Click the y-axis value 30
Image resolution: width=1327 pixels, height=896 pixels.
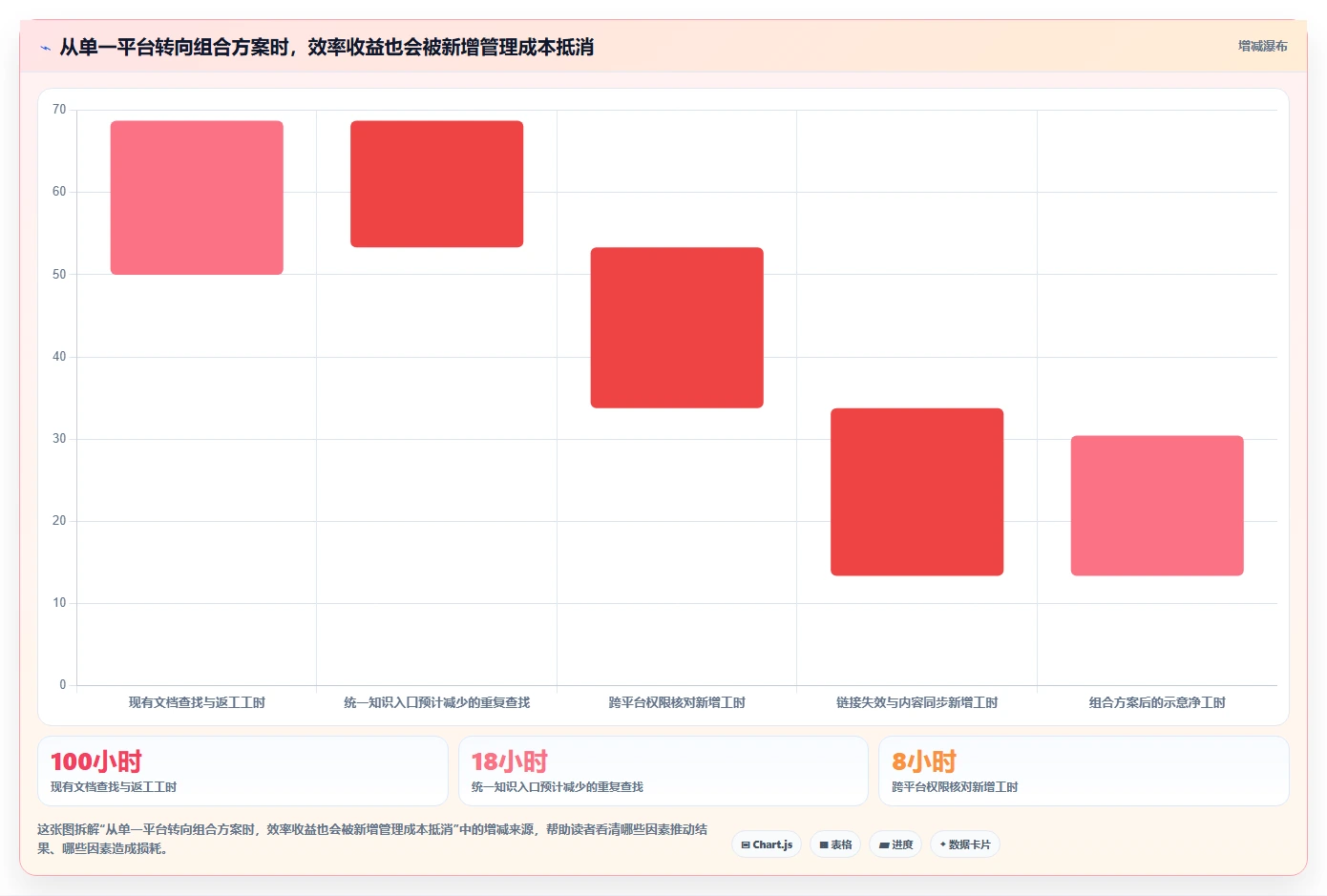click(x=59, y=439)
